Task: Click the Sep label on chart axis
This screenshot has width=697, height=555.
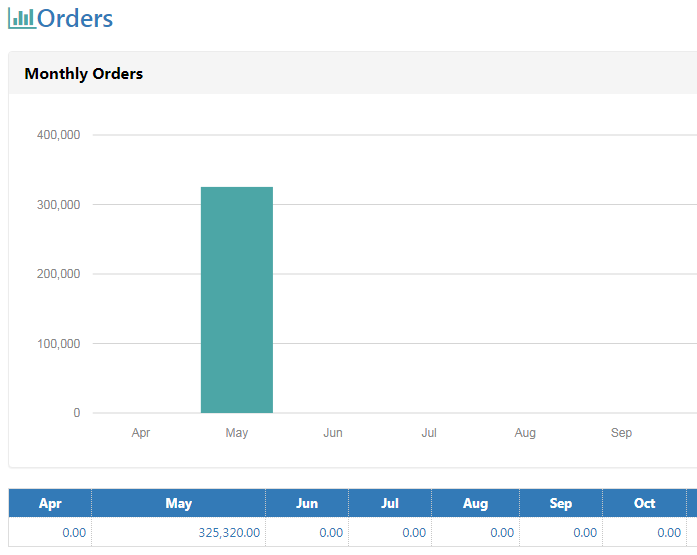Action: point(621,433)
